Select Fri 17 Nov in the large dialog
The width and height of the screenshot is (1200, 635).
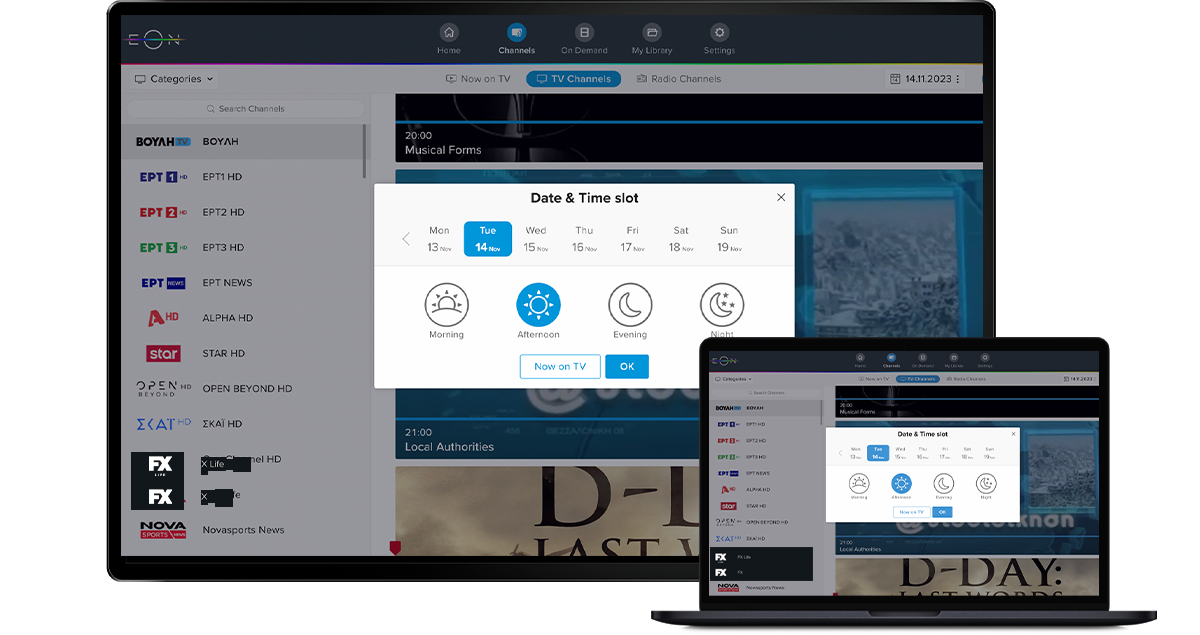pyautogui.click(x=632, y=239)
